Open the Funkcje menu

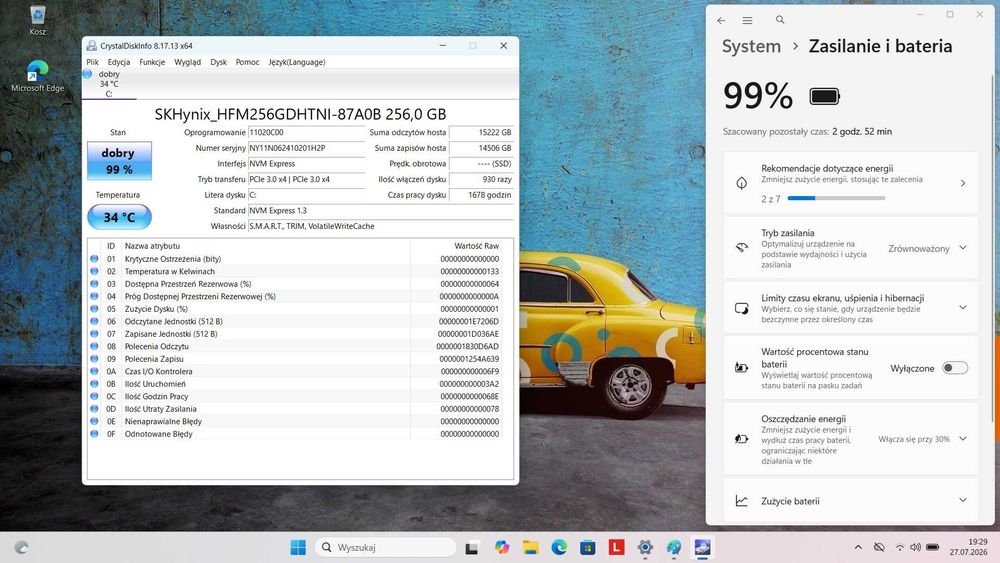click(x=152, y=62)
